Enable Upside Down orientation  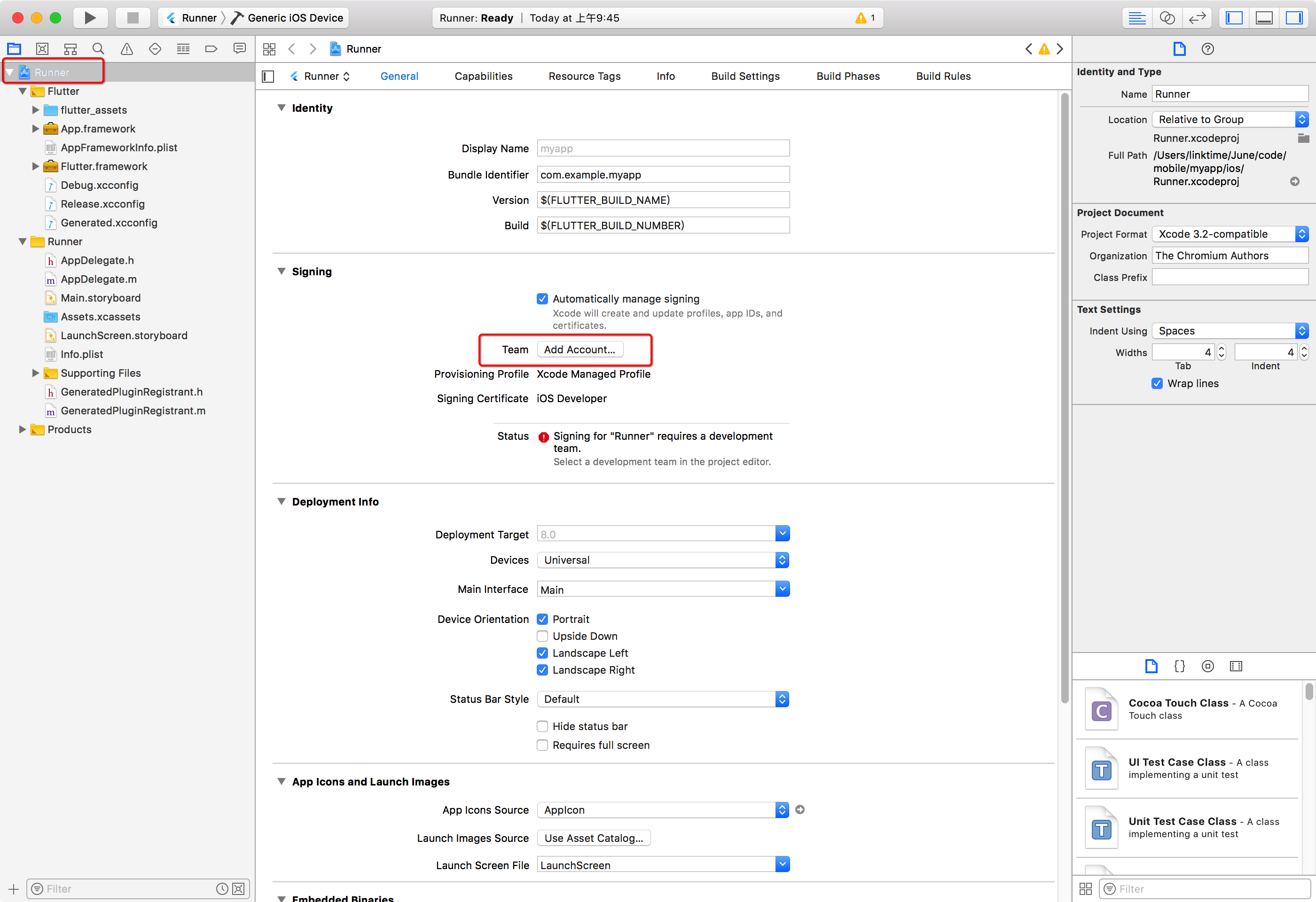542,636
